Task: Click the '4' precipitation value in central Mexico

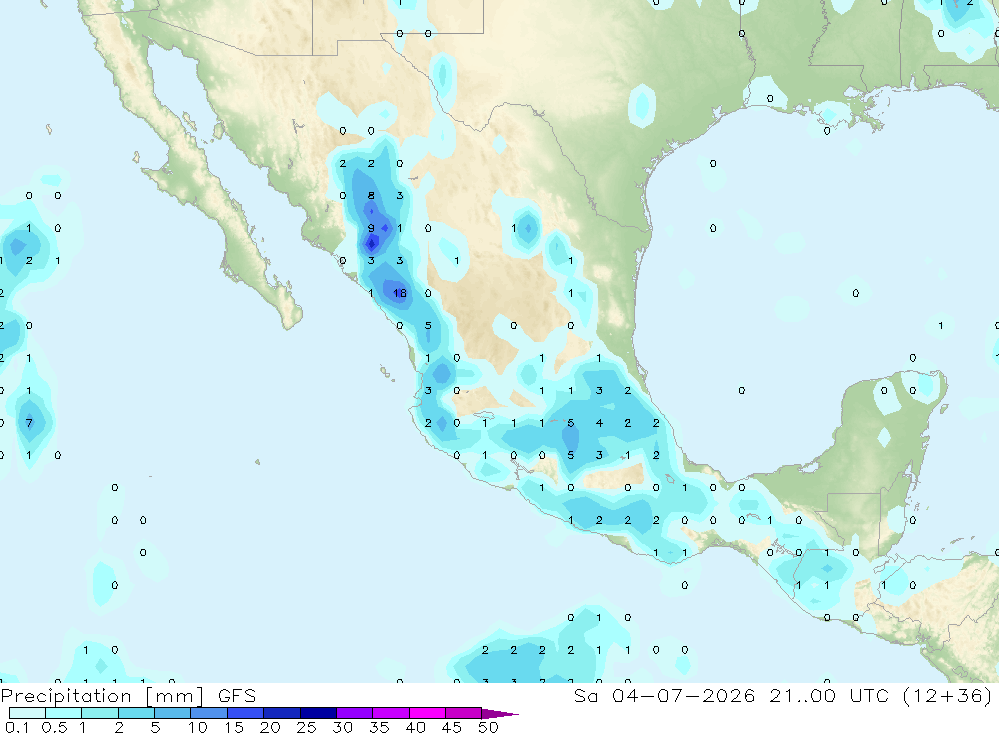Action: (599, 423)
